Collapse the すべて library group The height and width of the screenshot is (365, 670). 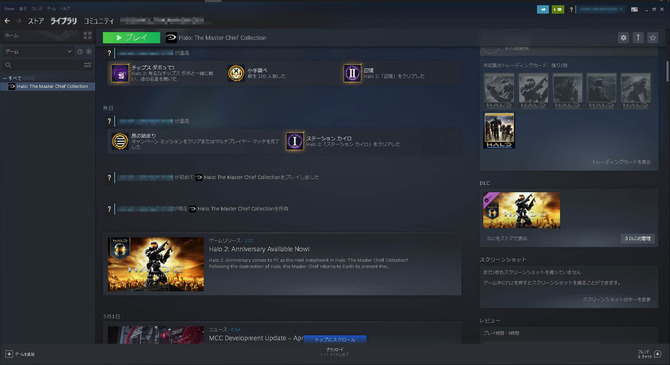tap(5, 78)
